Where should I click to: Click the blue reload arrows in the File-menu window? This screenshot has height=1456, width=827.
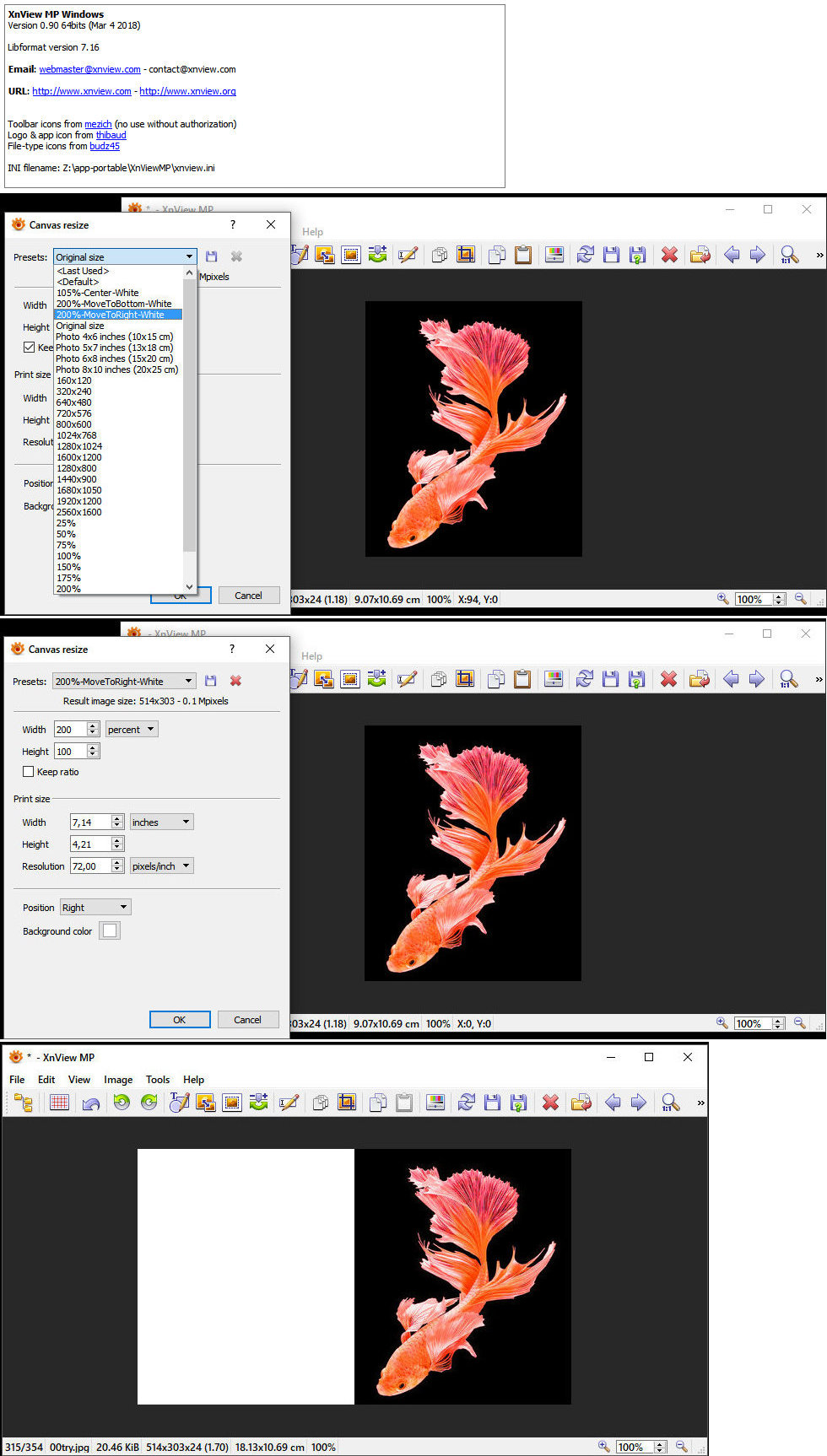click(x=466, y=1103)
